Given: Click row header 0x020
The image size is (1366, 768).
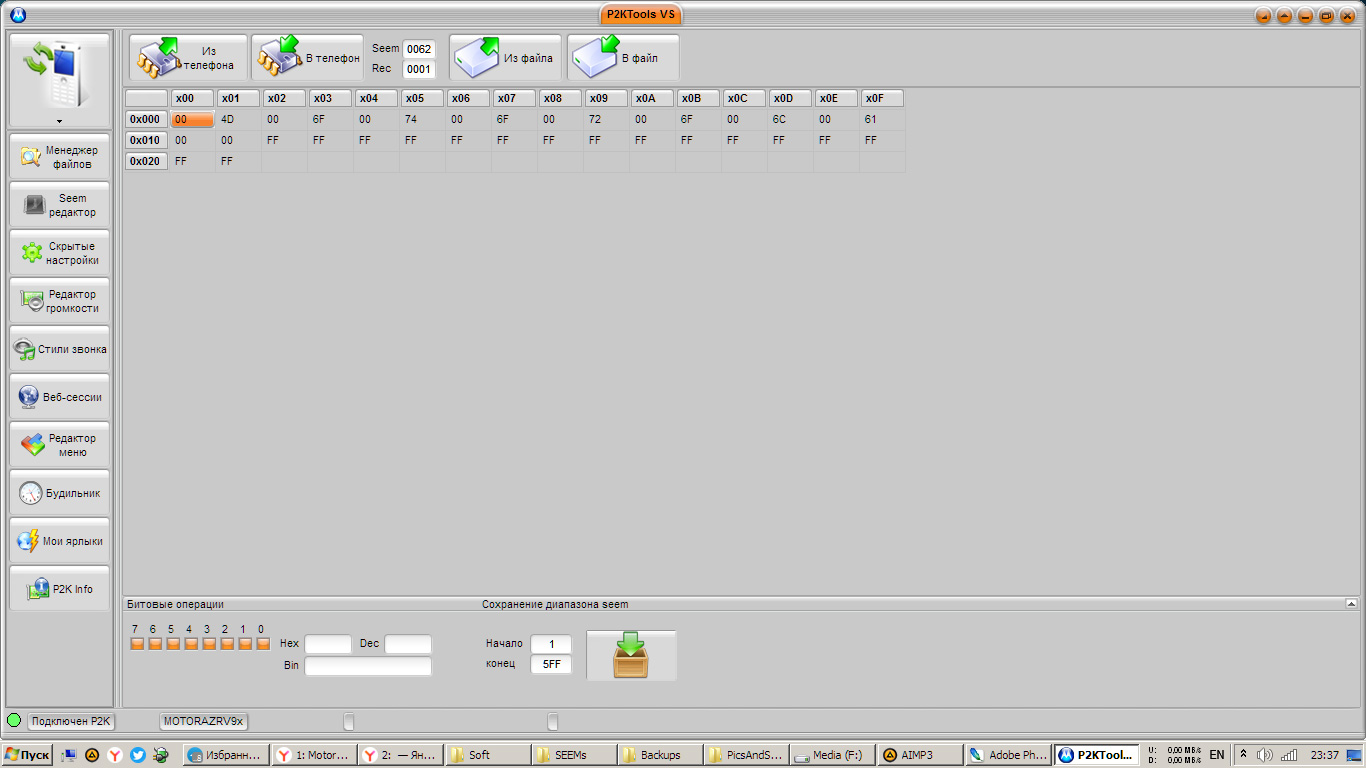Looking at the screenshot, I should (x=146, y=161).
